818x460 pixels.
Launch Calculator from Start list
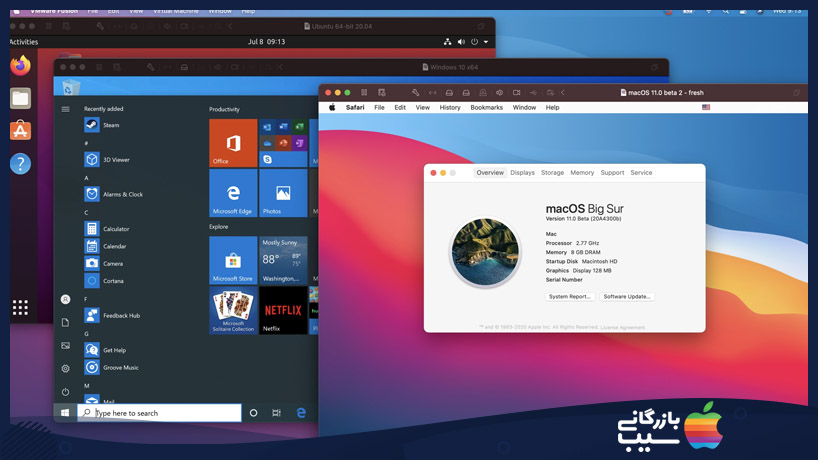107,228
